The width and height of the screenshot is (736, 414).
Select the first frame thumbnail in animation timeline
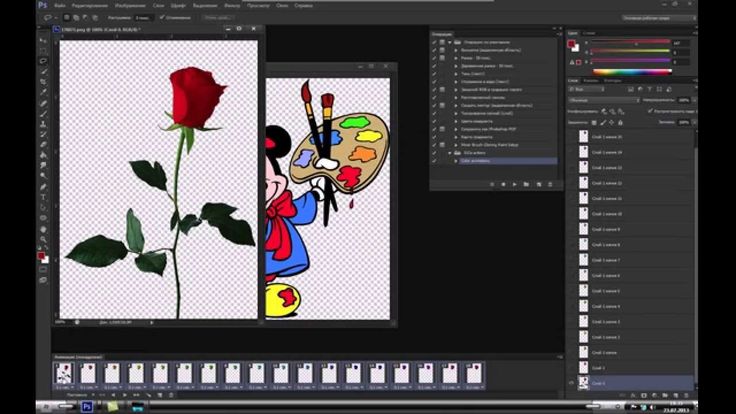(63, 374)
